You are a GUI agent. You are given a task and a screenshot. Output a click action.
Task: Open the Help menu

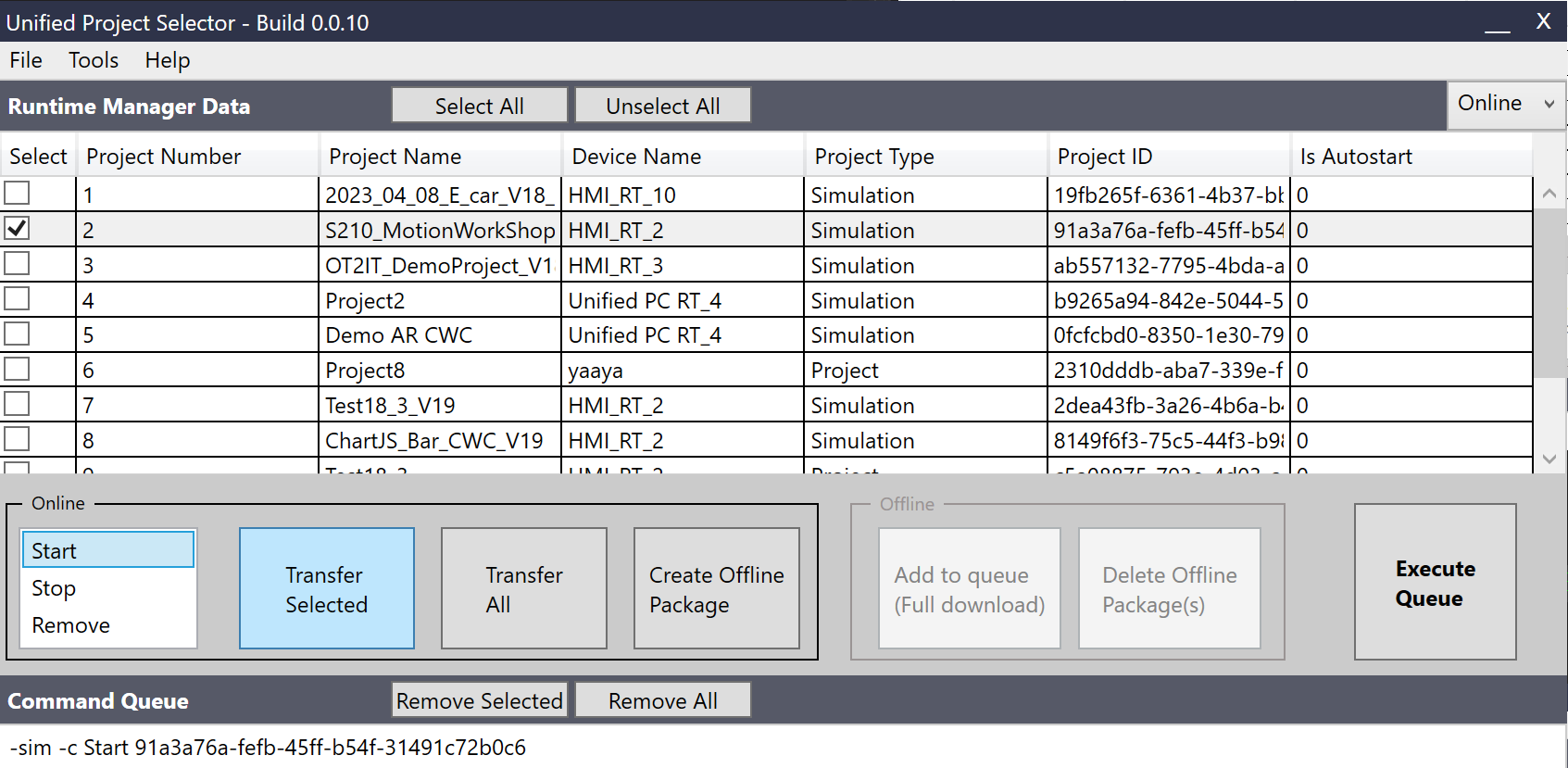click(168, 60)
